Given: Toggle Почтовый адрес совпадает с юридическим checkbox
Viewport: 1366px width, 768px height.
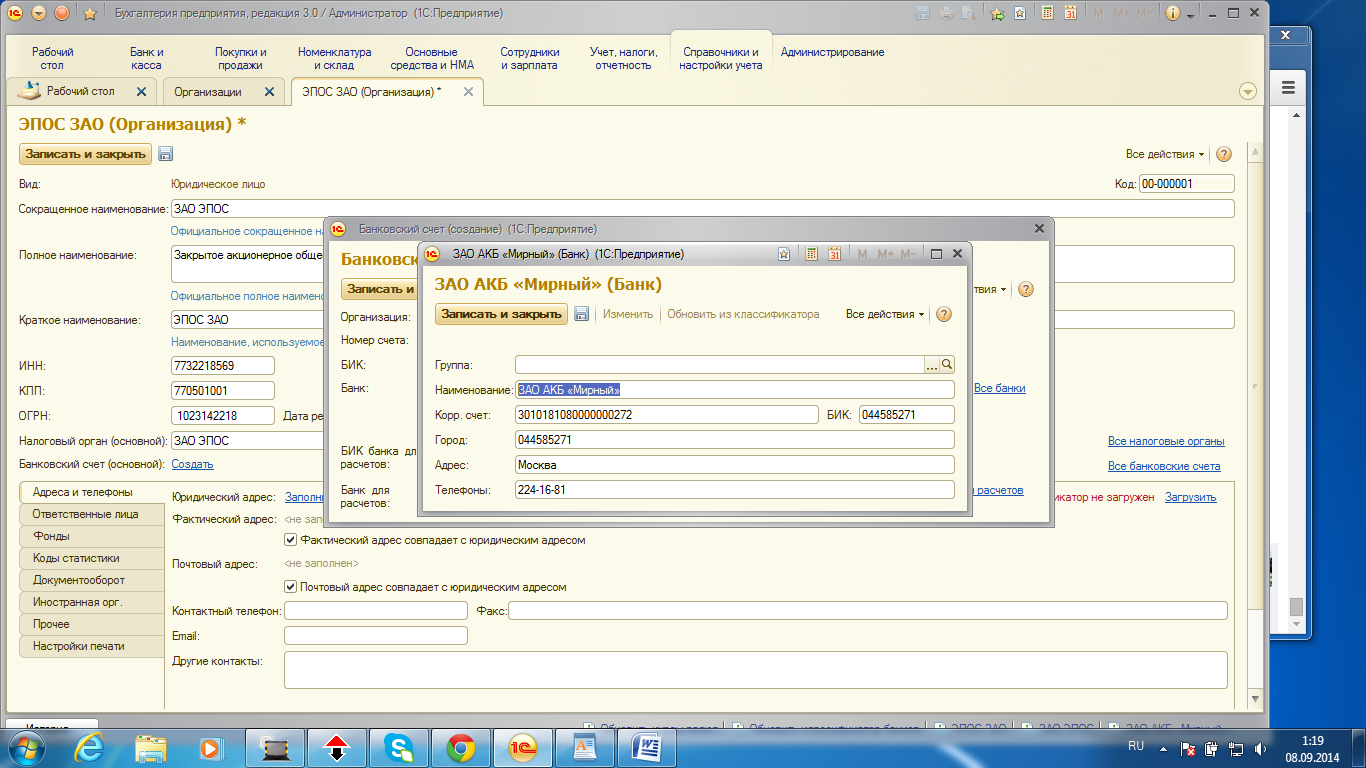Looking at the screenshot, I should click(291, 587).
